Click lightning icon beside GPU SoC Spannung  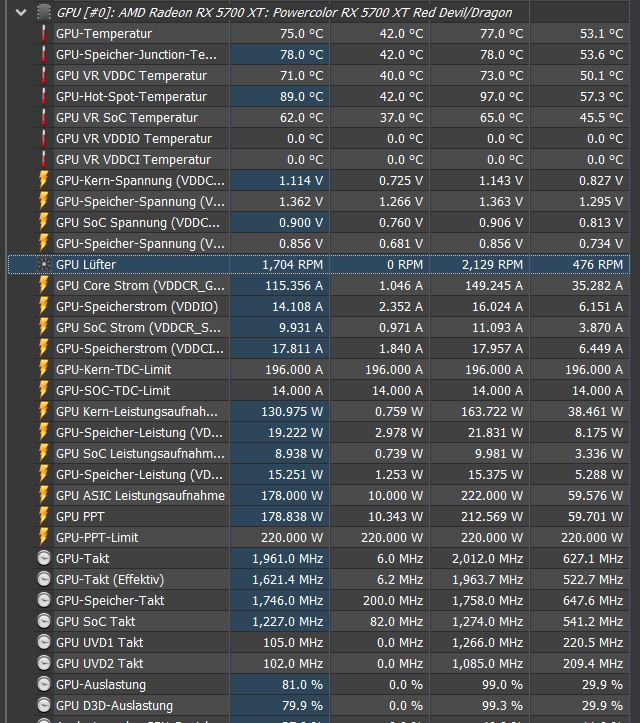coord(43,222)
